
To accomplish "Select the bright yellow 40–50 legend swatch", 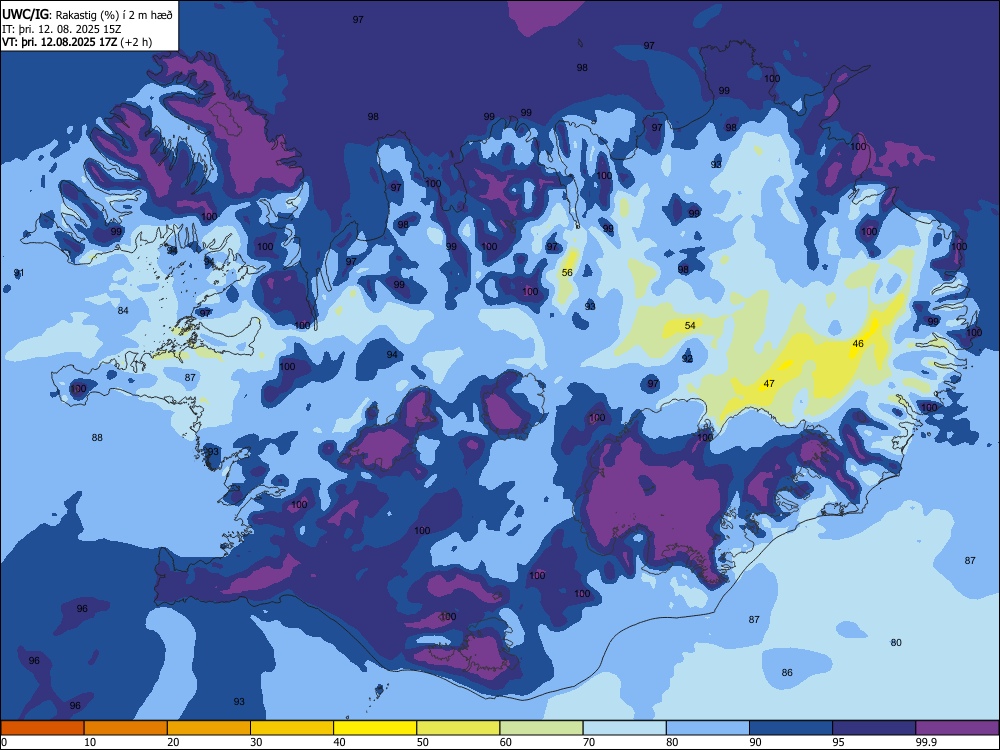I will click(x=375, y=728).
